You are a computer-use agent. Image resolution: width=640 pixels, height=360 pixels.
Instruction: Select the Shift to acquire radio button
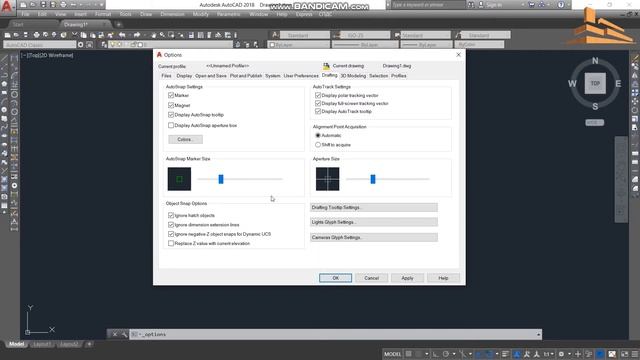(318, 145)
